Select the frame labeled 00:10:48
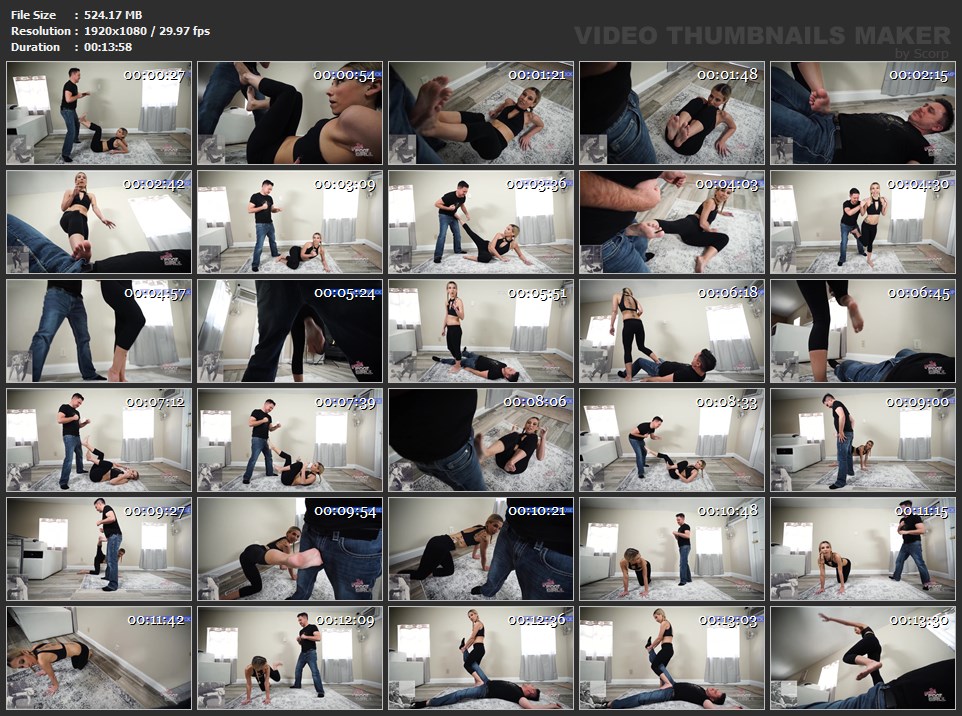Viewport: 962px width, 716px height. pos(672,549)
